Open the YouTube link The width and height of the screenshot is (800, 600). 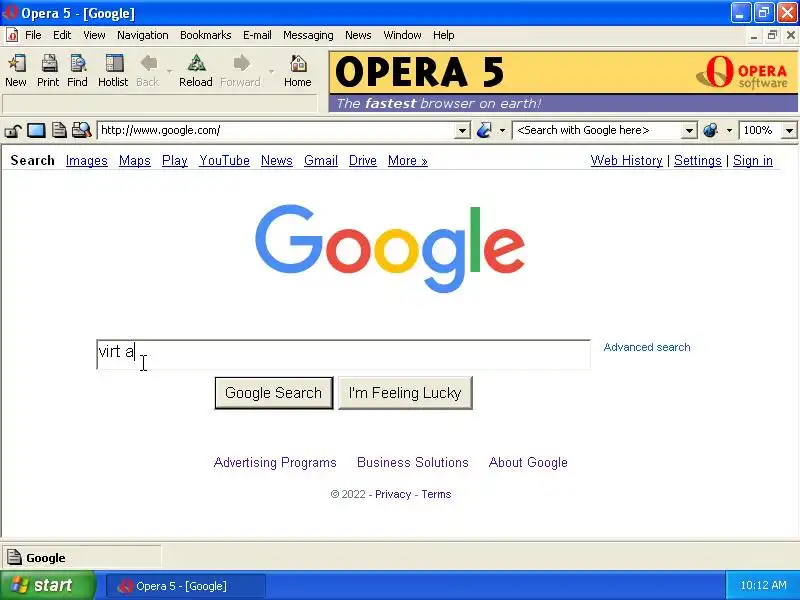point(224,161)
